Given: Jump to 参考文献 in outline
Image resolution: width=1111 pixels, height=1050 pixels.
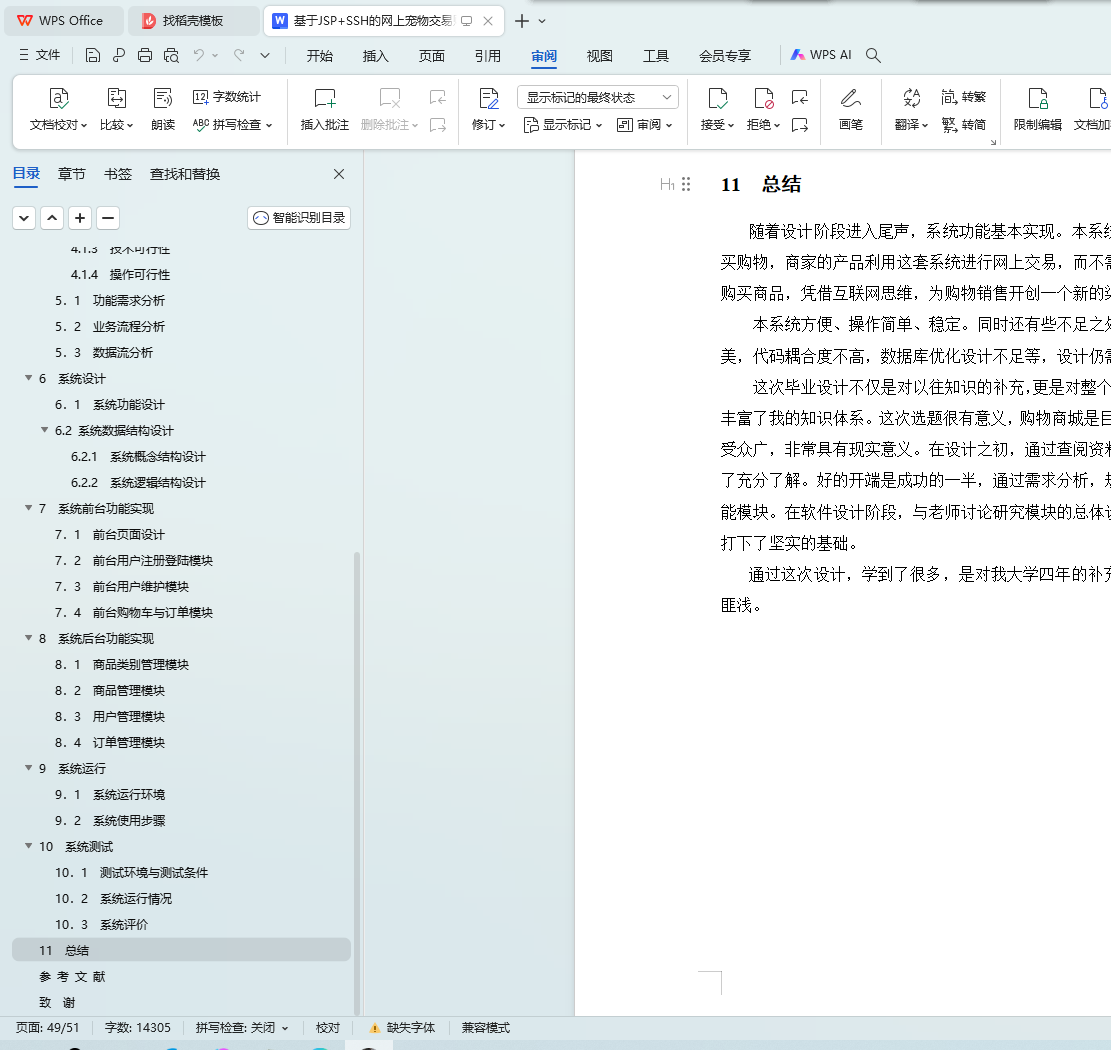Looking at the screenshot, I should click(x=72, y=976).
